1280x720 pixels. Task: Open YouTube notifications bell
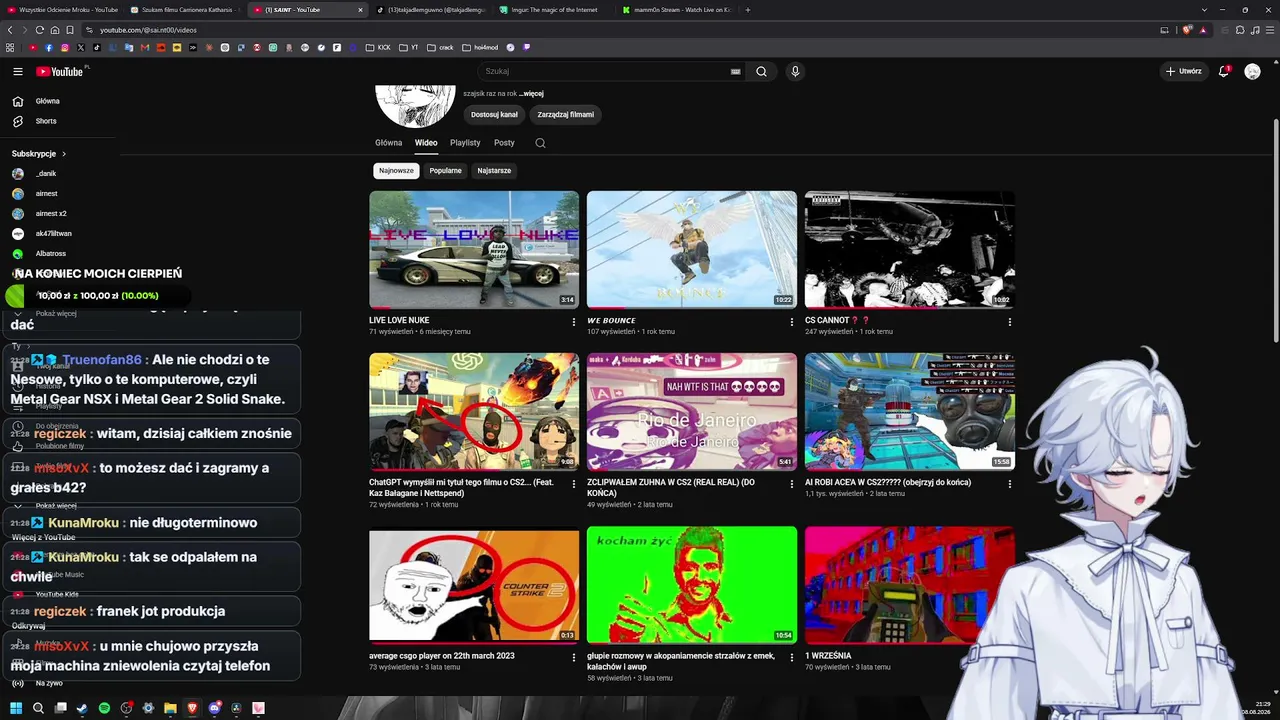[x=1224, y=72]
